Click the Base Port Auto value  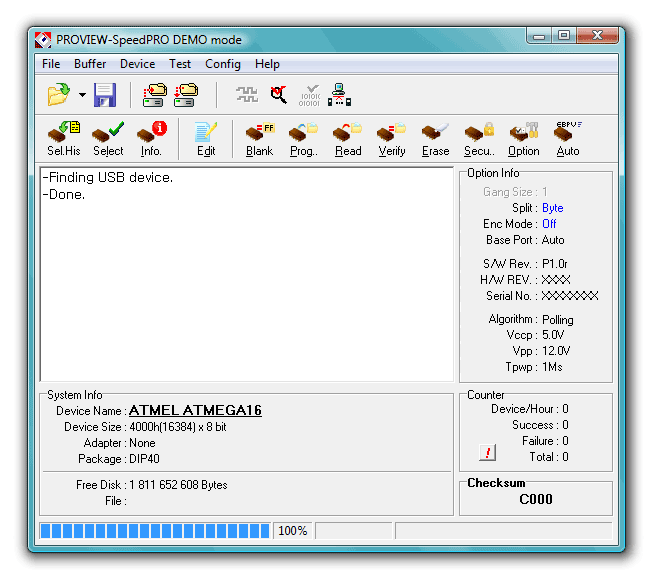click(553, 240)
